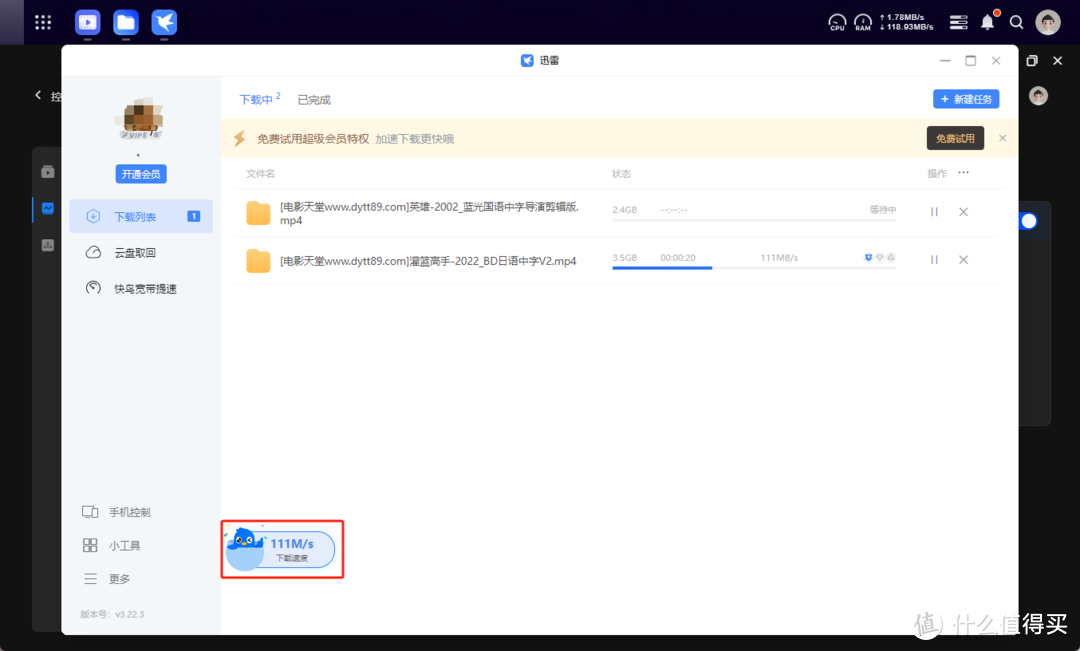The height and width of the screenshot is (651, 1080).
Task: Pause the 灌篮高手-2022 download task
Action: click(x=934, y=260)
